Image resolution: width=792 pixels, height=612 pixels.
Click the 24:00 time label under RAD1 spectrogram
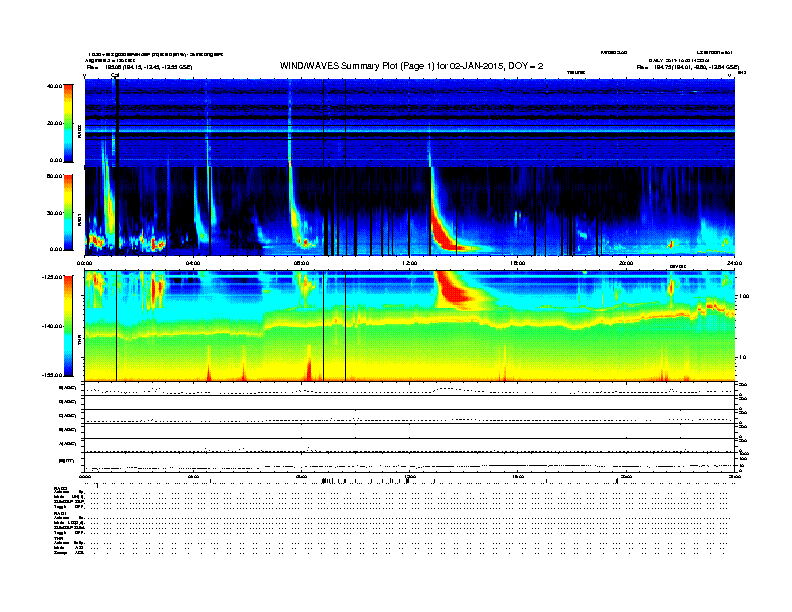click(x=734, y=263)
